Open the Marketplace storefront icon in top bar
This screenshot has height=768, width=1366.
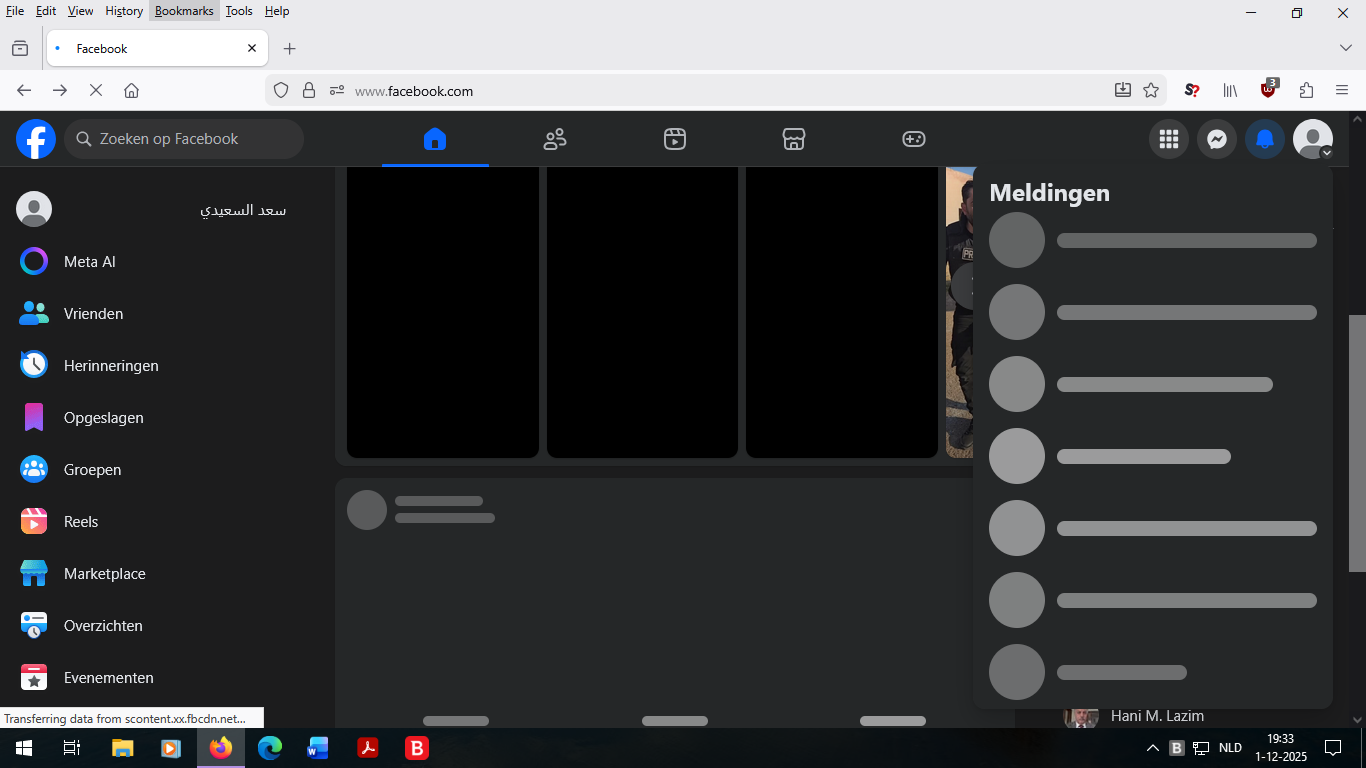tap(794, 139)
